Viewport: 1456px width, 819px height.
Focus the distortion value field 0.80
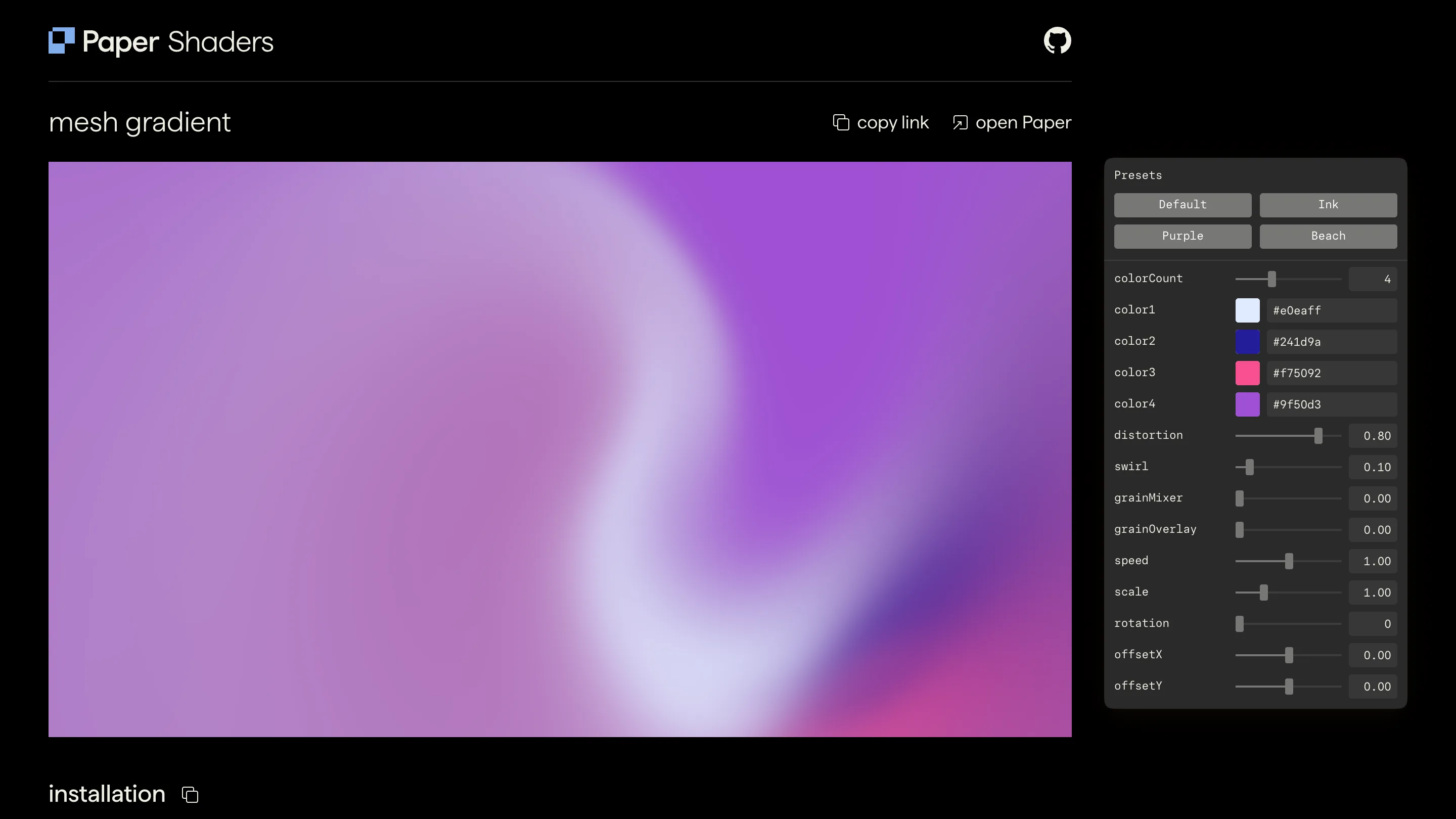pos(1373,436)
